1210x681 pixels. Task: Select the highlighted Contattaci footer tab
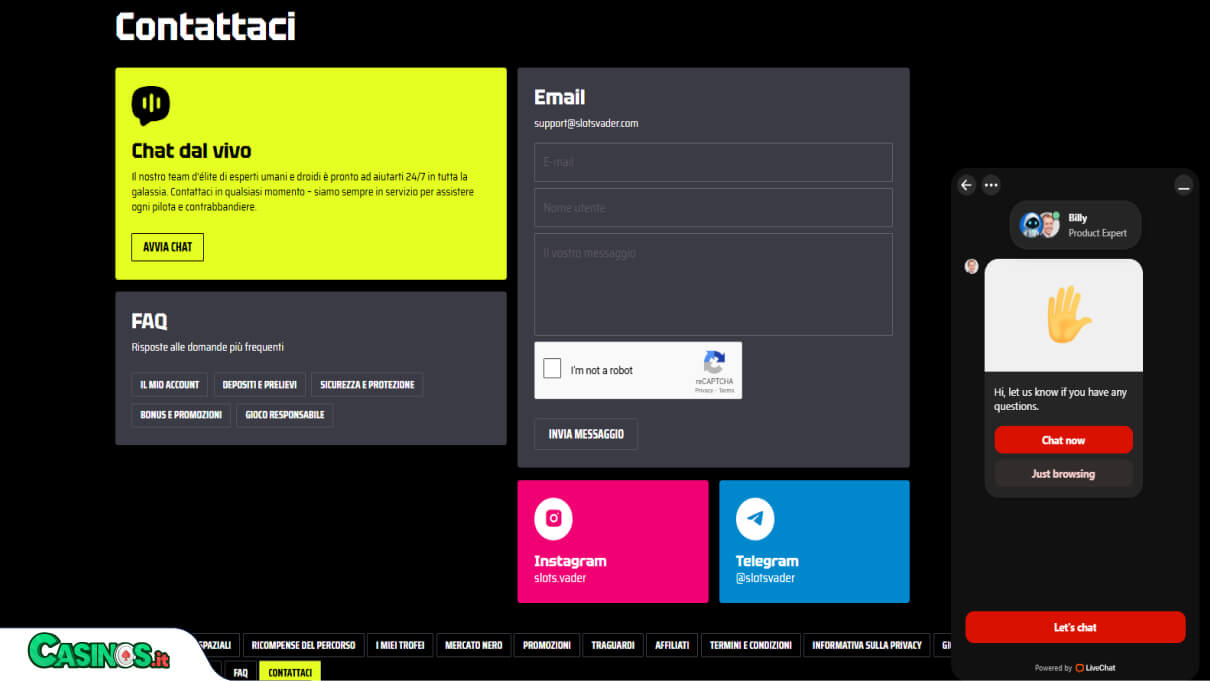(x=290, y=672)
